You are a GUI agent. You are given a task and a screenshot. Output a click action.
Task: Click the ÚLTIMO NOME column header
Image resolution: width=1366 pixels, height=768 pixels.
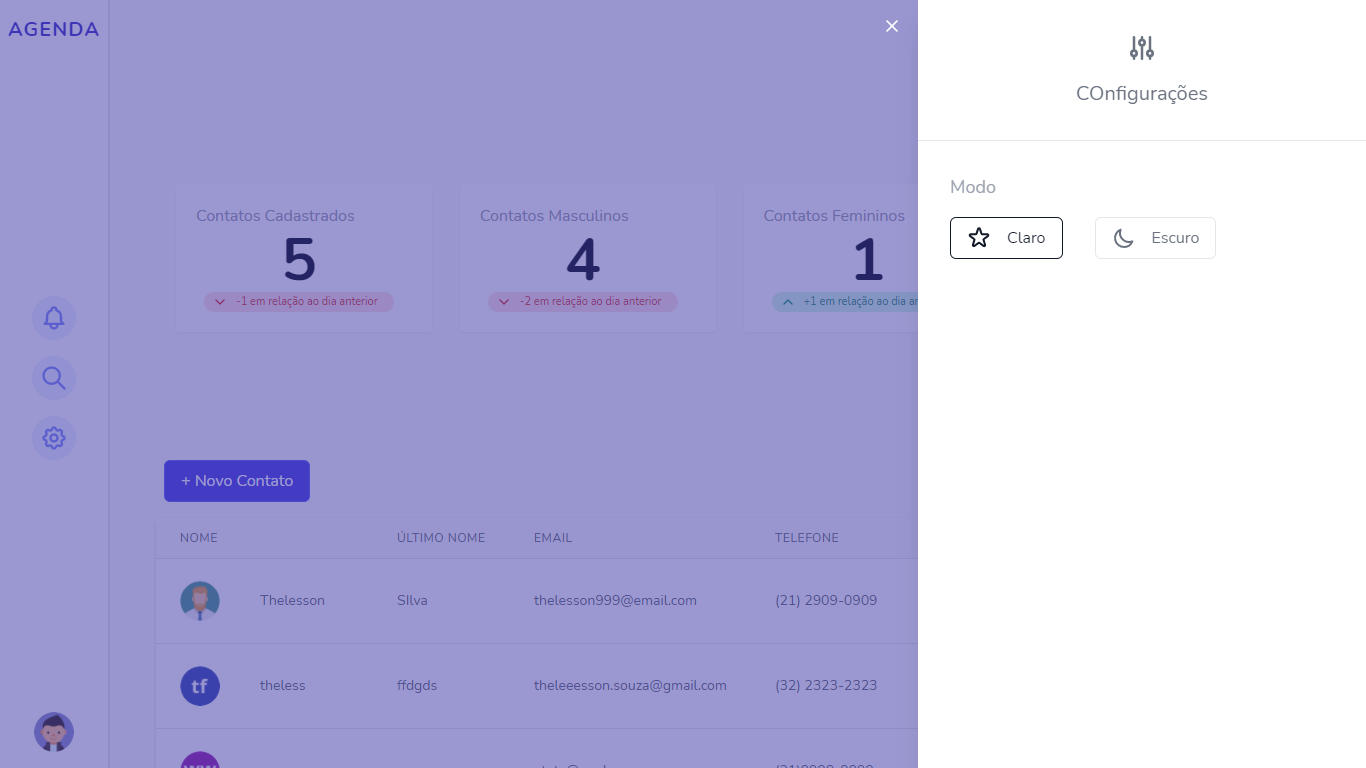(441, 538)
